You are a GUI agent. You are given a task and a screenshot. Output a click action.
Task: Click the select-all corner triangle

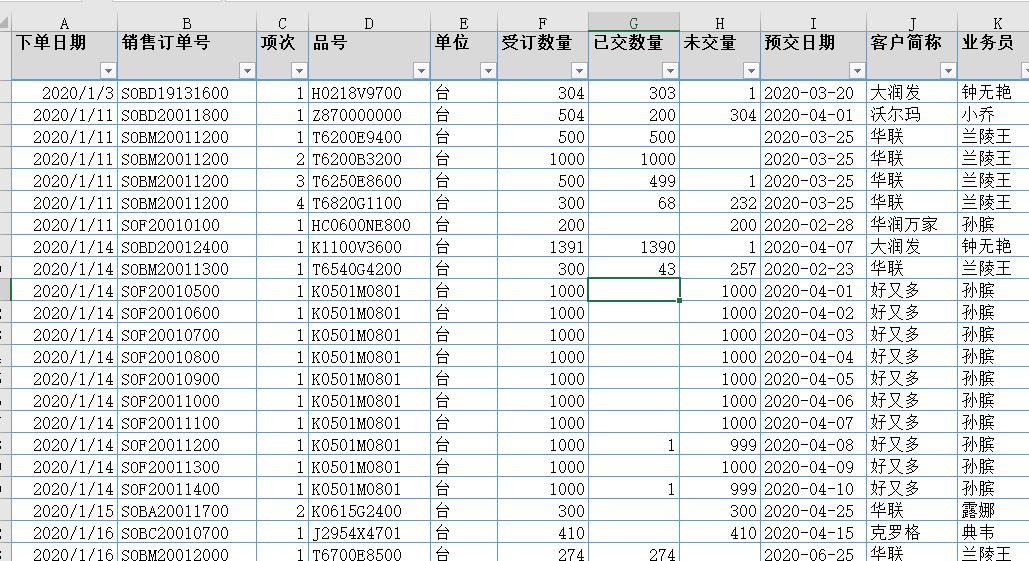pos(5,24)
